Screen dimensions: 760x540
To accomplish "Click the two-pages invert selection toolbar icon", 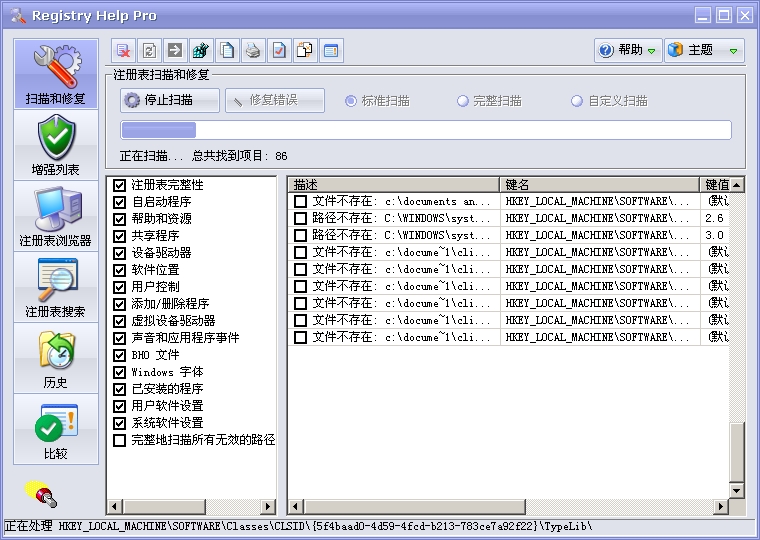I will [305, 50].
